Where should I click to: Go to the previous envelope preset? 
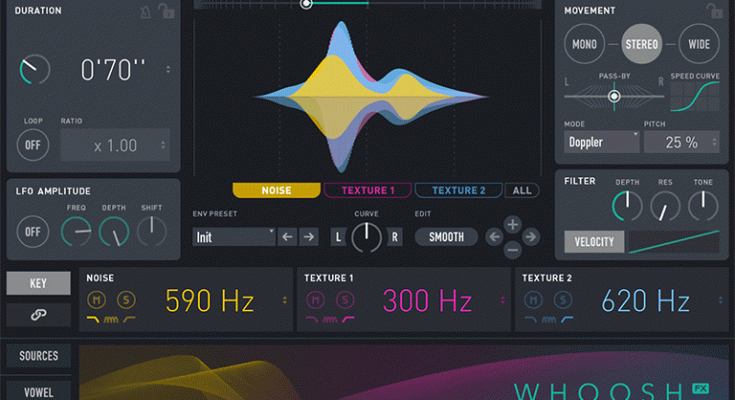pos(287,237)
